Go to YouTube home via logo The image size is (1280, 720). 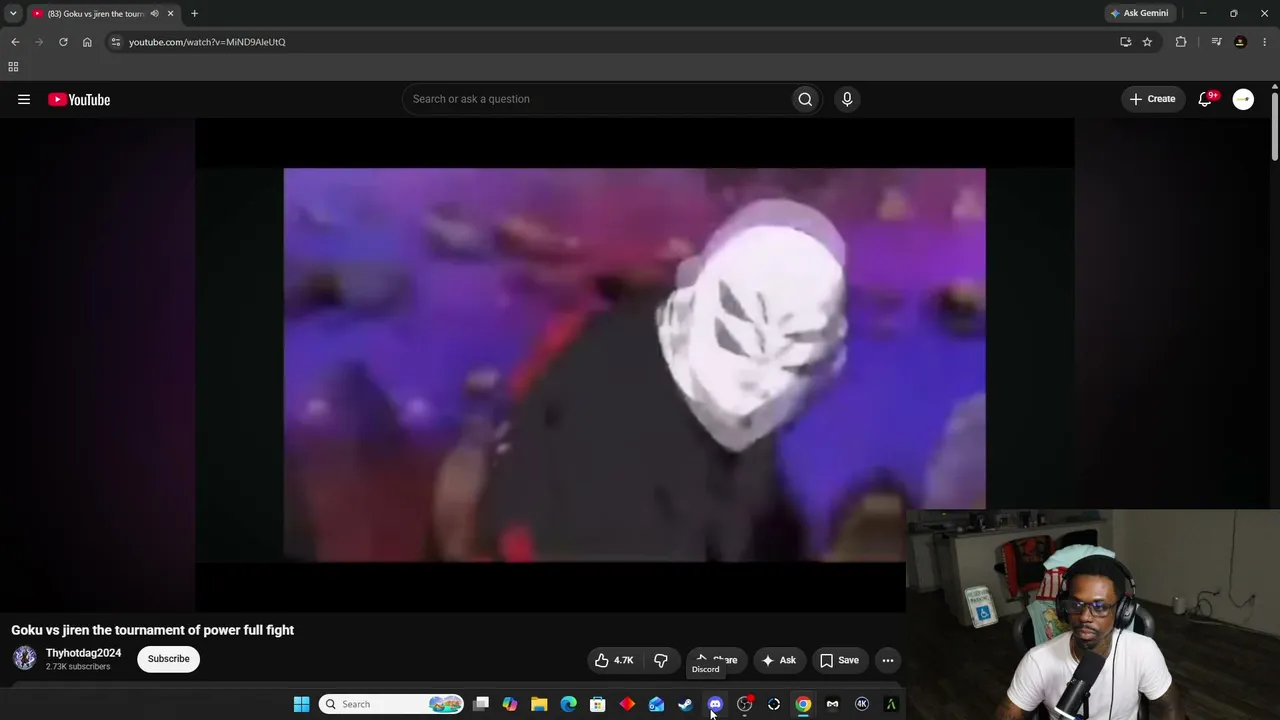tap(79, 99)
